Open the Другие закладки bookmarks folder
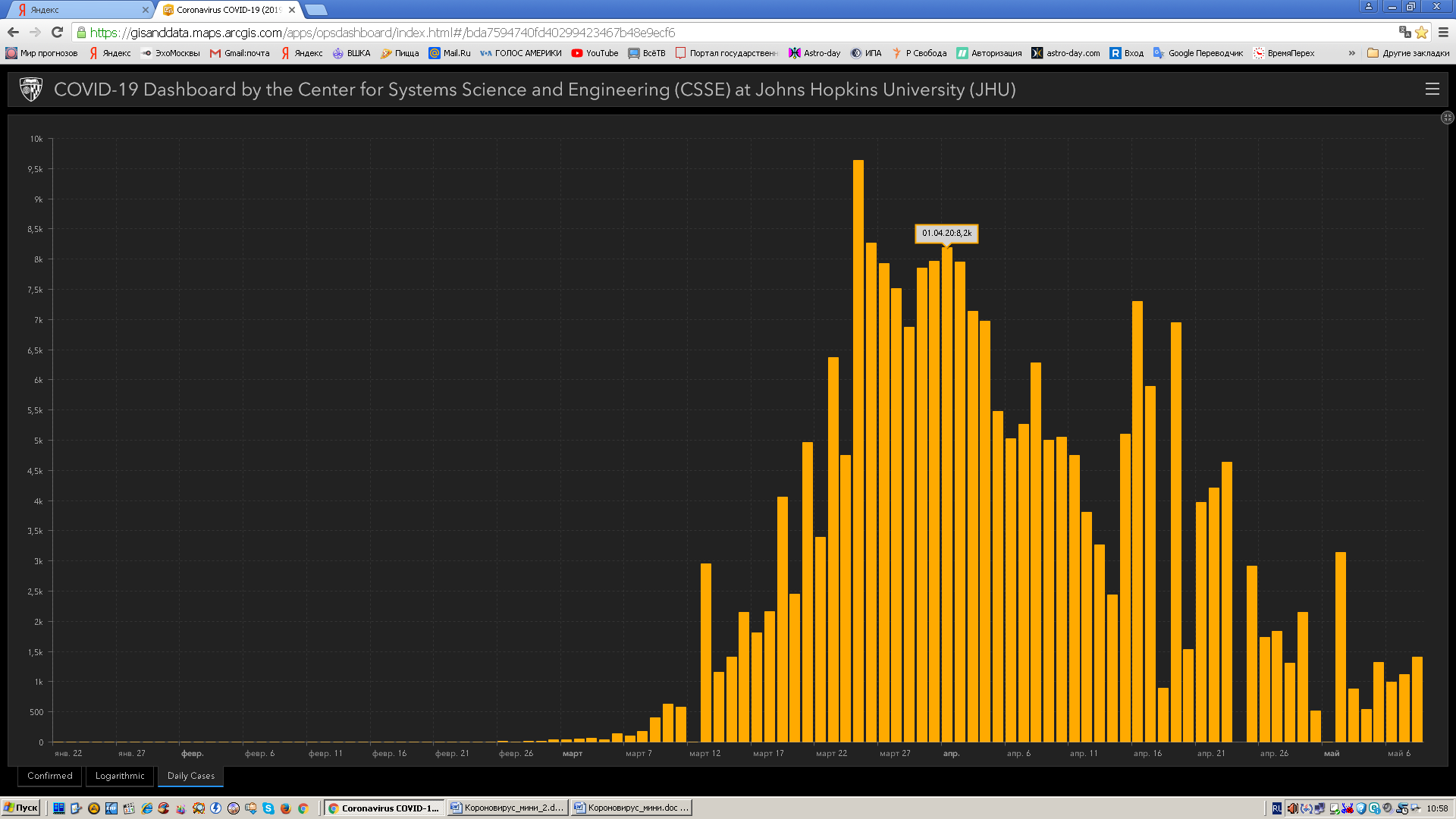The width and height of the screenshot is (1456, 819). point(1408,53)
